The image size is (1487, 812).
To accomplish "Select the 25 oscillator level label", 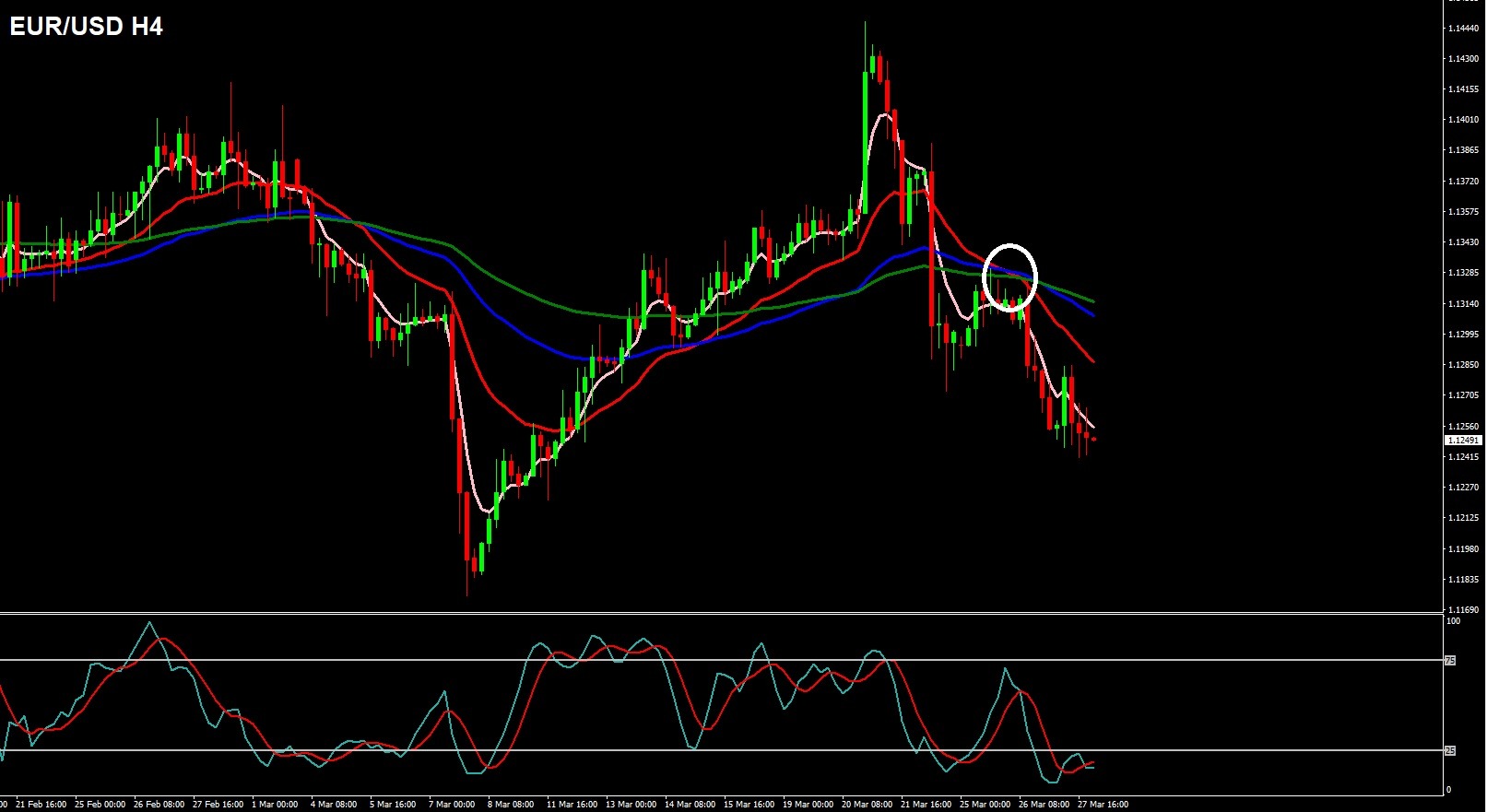I will (1449, 751).
